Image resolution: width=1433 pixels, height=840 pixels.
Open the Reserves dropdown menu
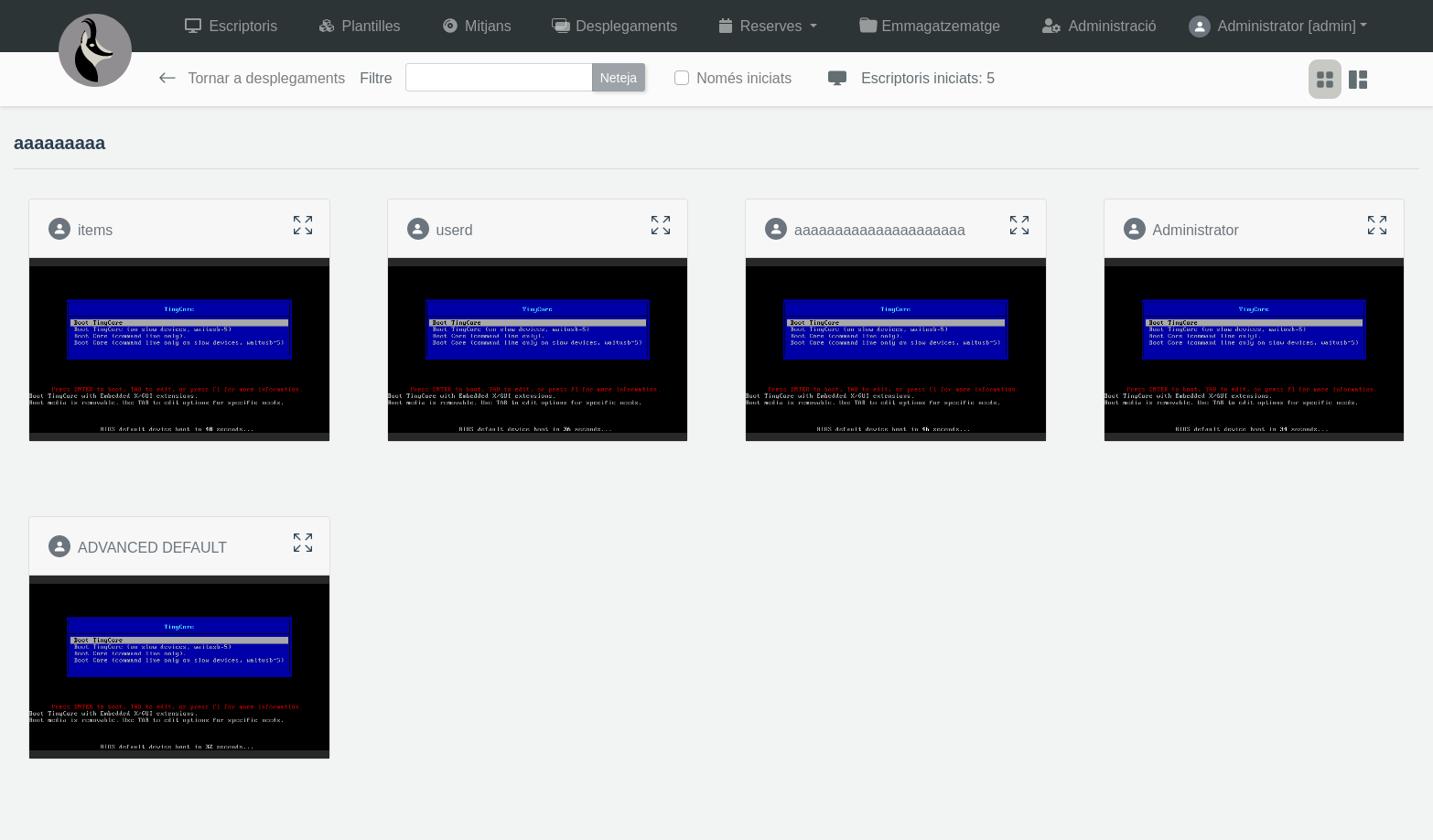767,26
